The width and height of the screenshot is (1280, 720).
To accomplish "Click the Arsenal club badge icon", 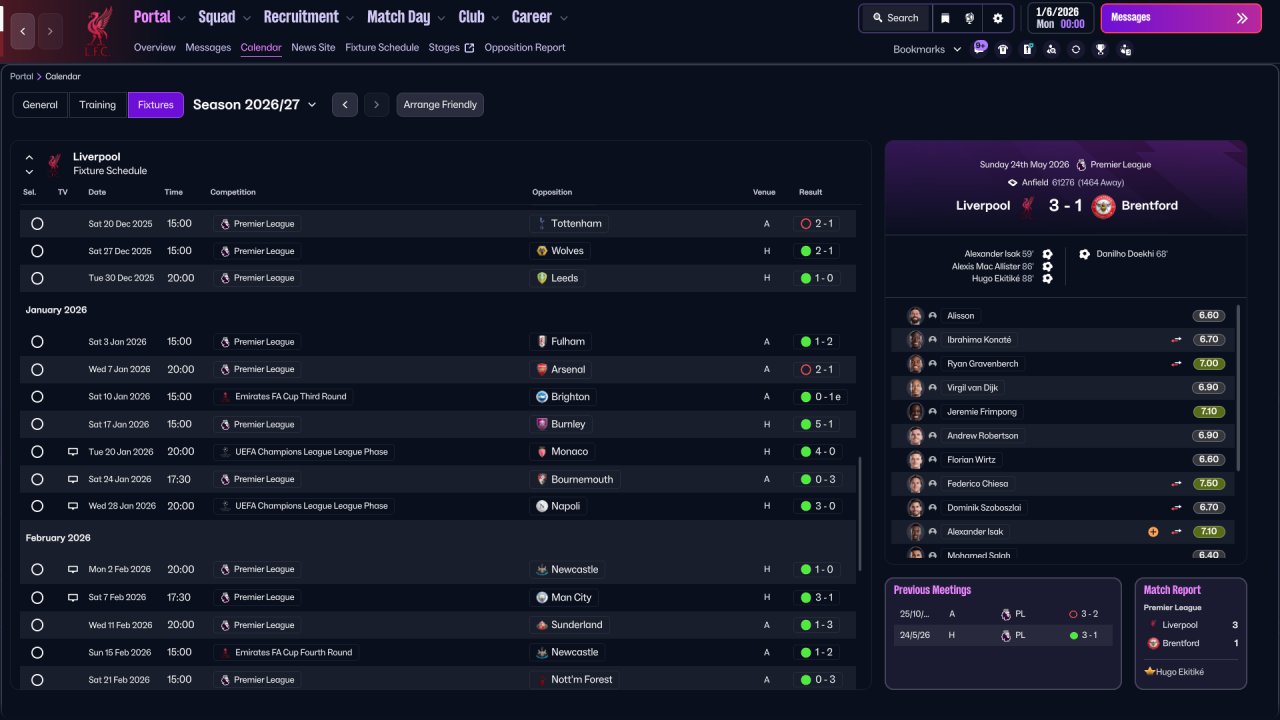I will coord(542,369).
